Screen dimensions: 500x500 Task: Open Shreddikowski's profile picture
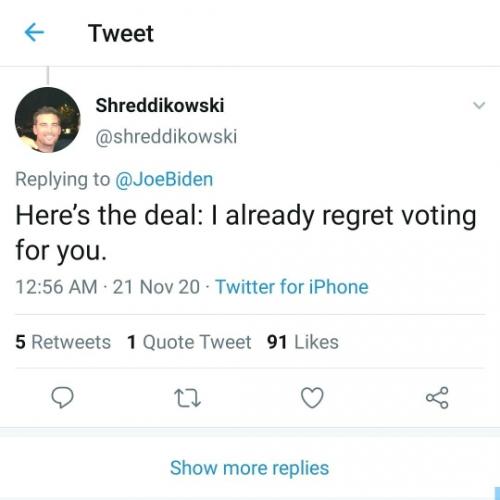click(x=48, y=120)
